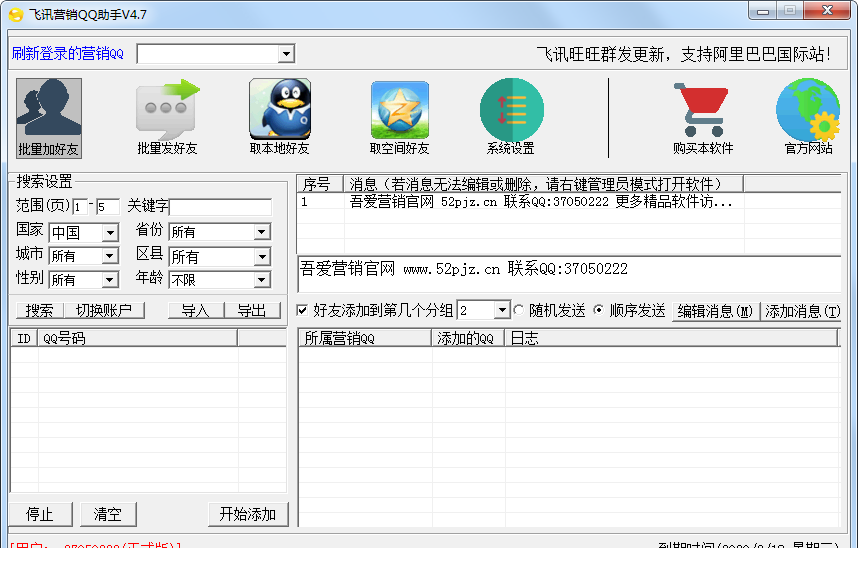Click the ID column header
Screen dimensions: 858x571
click(x=24, y=338)
